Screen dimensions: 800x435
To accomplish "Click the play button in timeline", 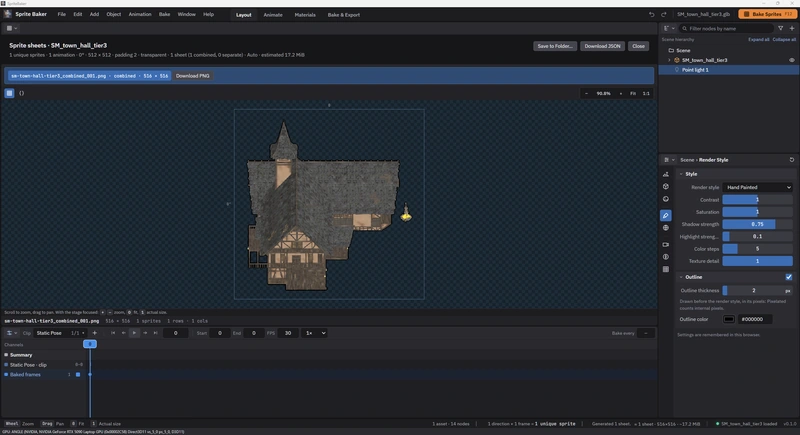I will point(134,333).
